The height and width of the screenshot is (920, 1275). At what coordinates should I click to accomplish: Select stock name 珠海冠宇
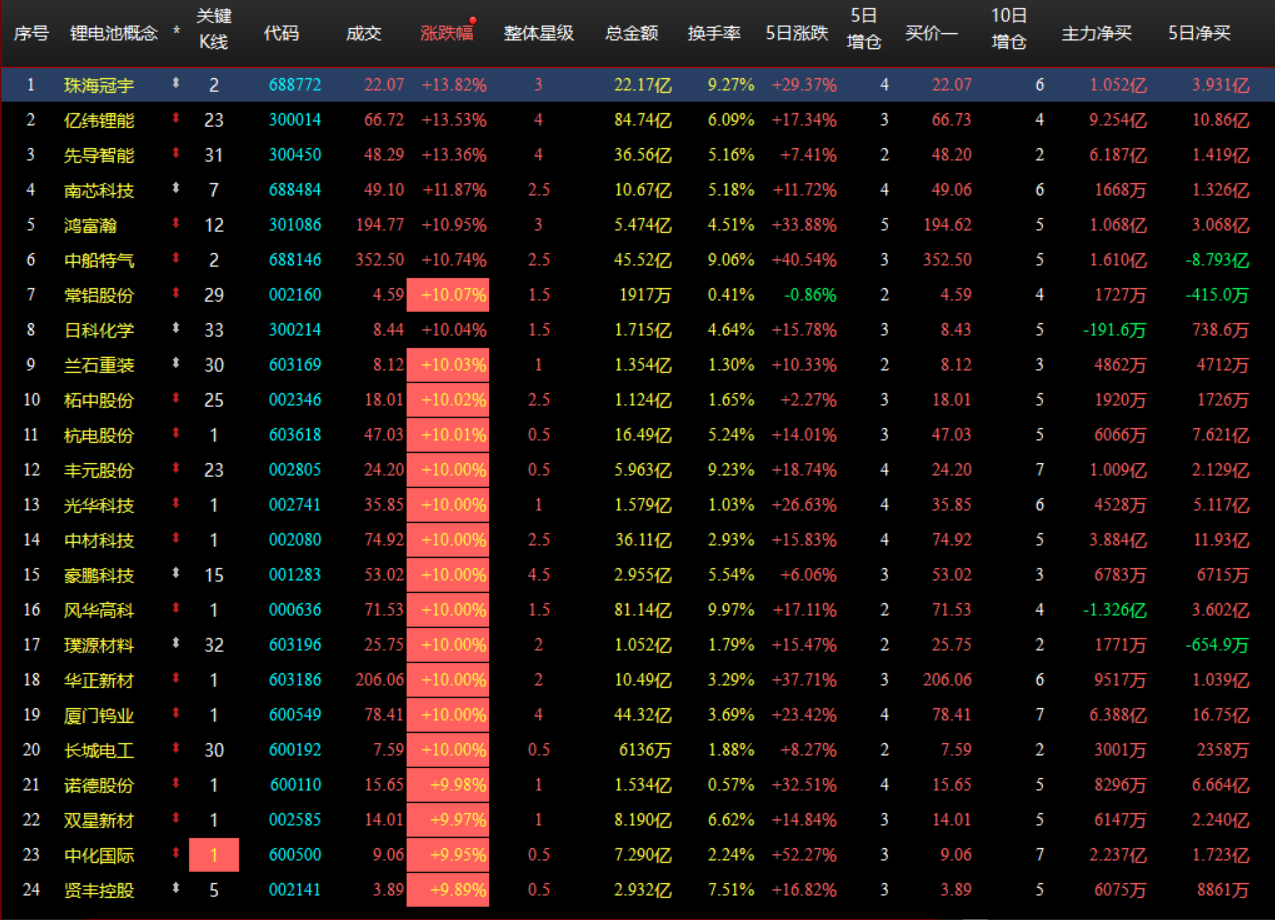99,85
